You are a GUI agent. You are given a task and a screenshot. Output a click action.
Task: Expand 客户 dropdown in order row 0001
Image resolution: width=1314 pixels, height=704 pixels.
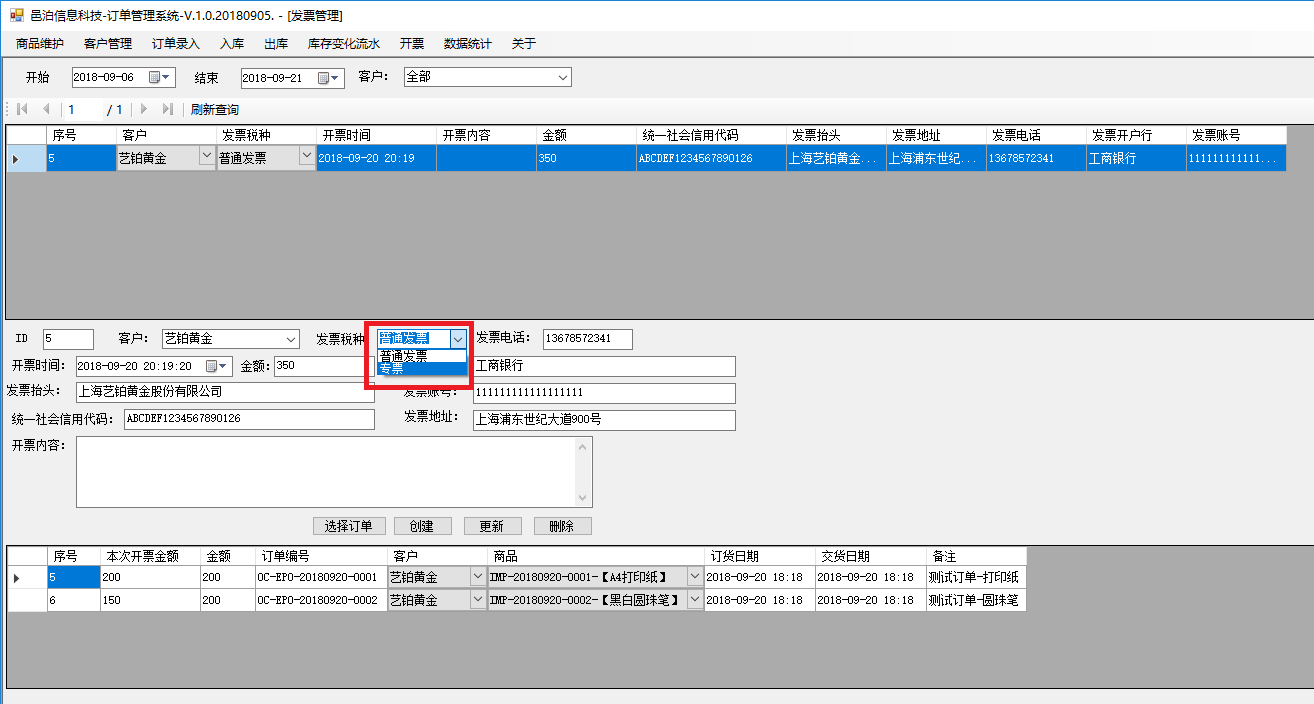coord(478,577)
